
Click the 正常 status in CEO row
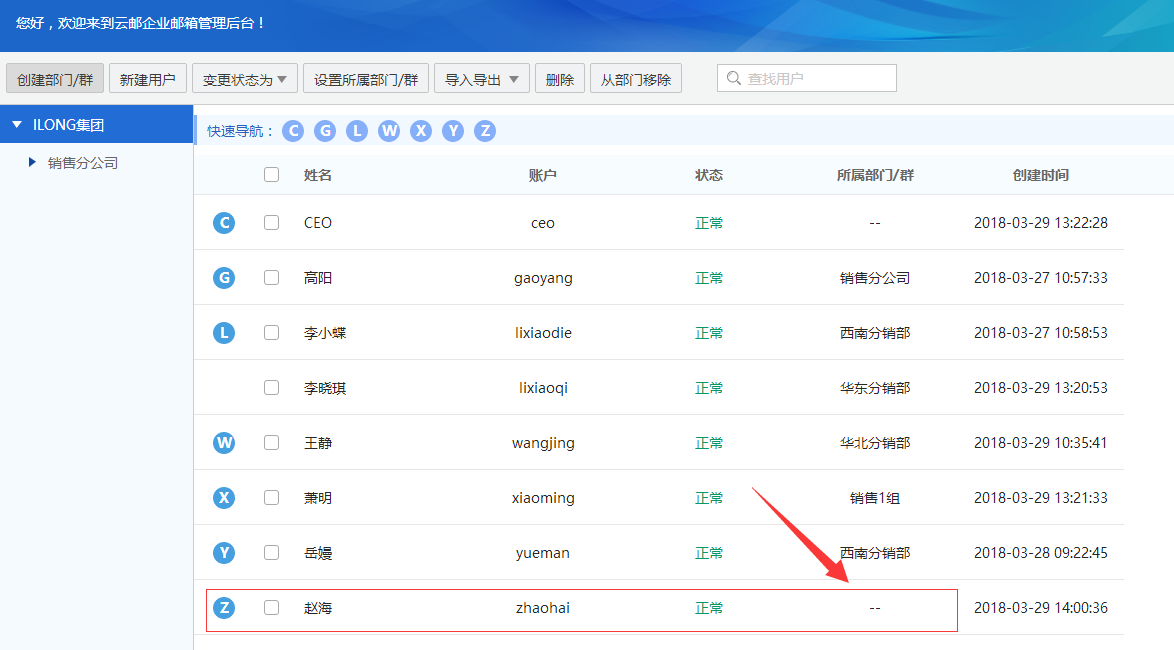(708, 223)
